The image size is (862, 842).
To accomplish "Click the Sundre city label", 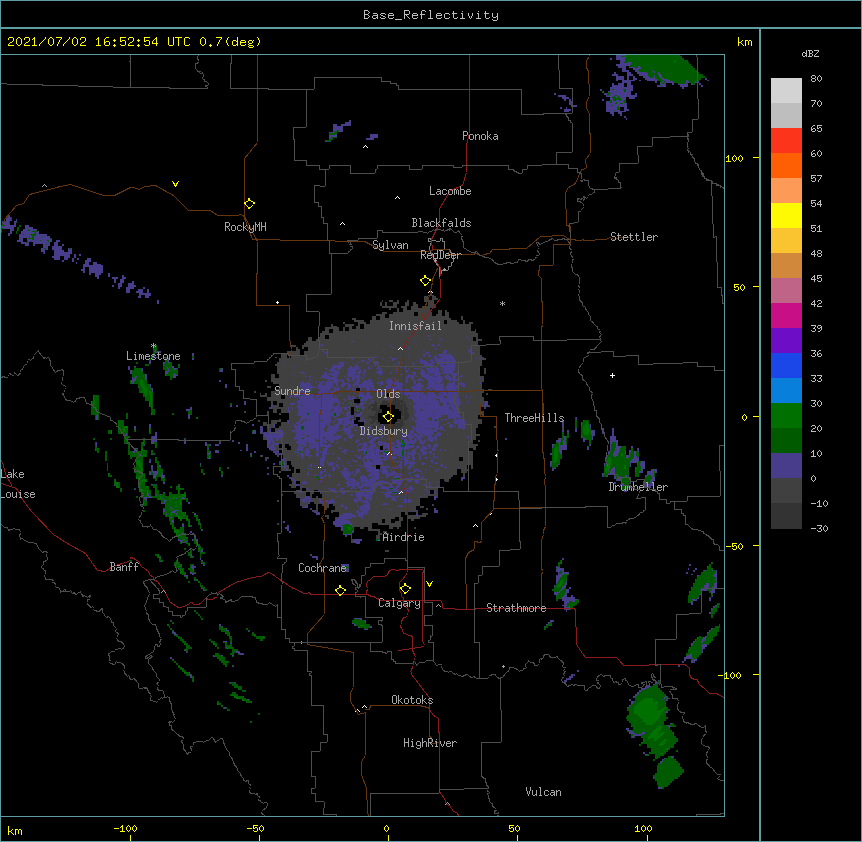I will click(x=292, y=391).
